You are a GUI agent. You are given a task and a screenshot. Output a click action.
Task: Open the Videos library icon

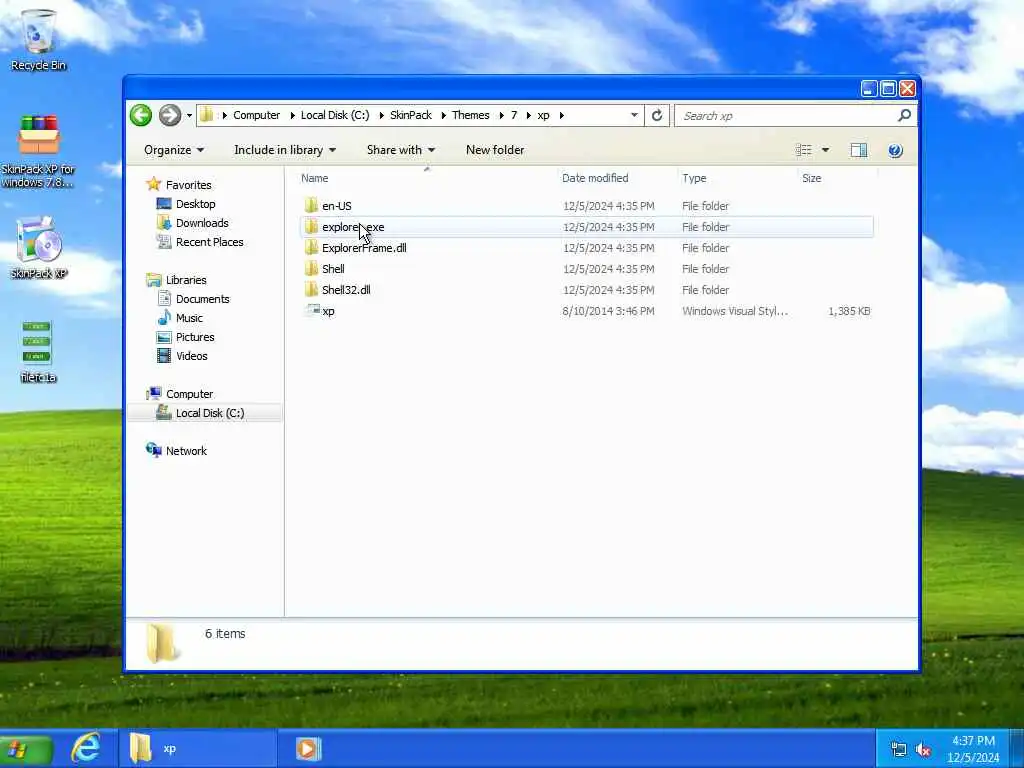(x=164, y=356)
